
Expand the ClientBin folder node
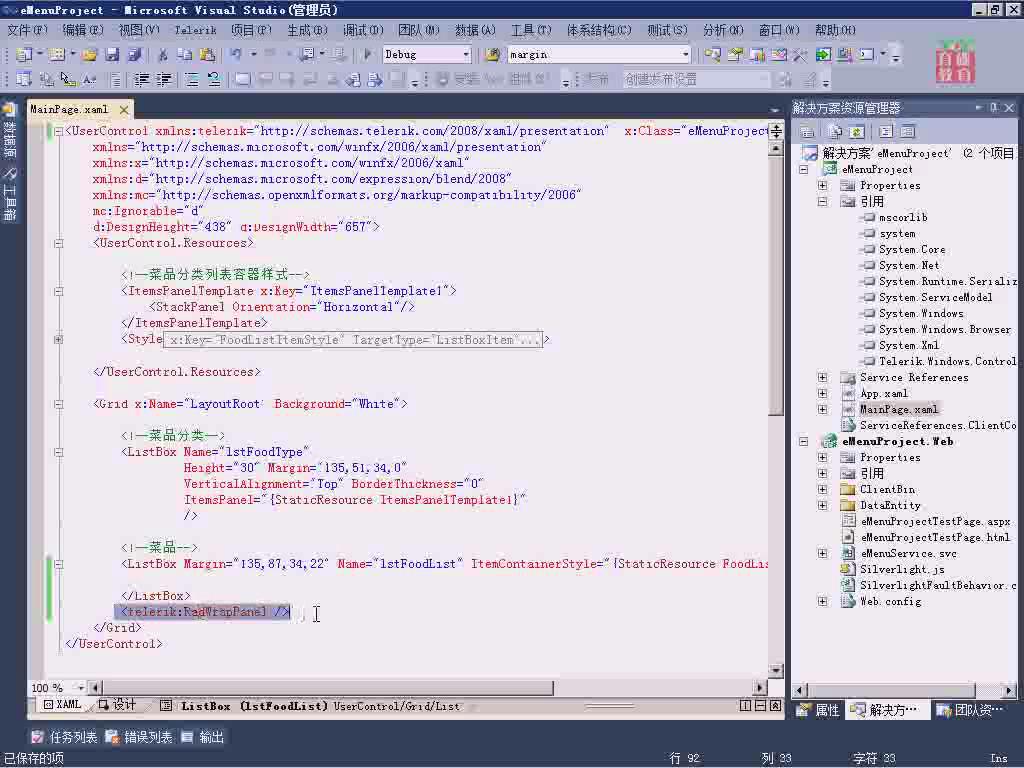(823, 490)
